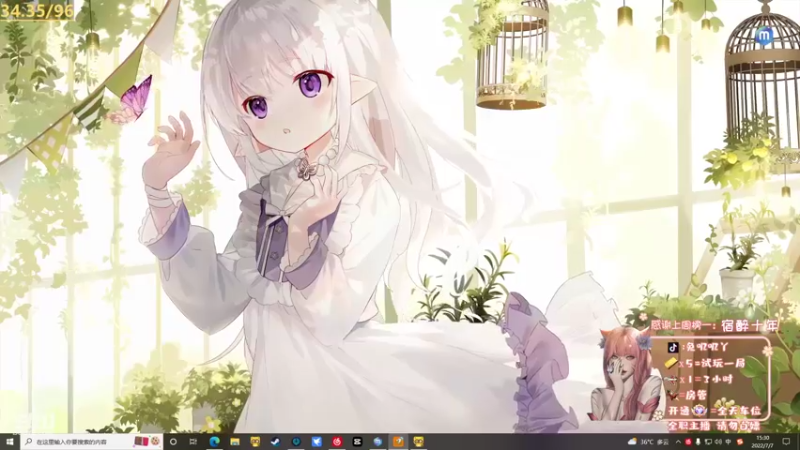Launch CapCut black-and-white taskbar icon
This screenshot has width=800, height=450.
click(357, 441)
